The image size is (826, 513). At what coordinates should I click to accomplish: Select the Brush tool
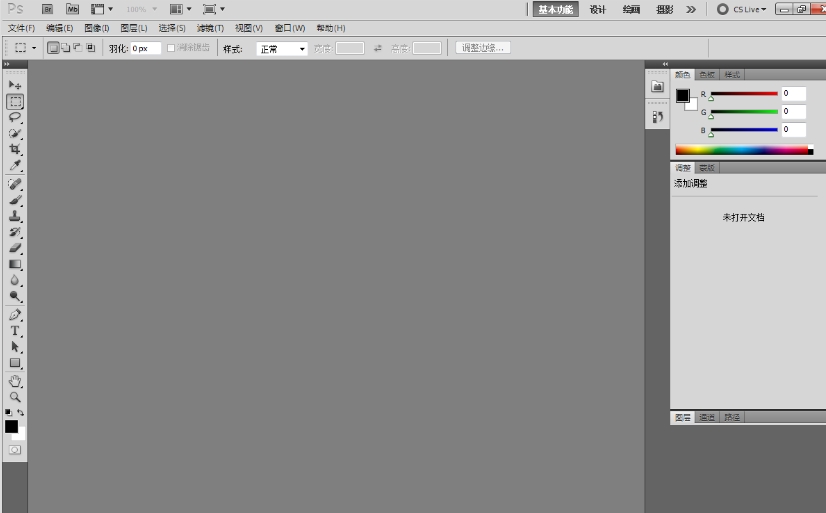click(15, 200)
